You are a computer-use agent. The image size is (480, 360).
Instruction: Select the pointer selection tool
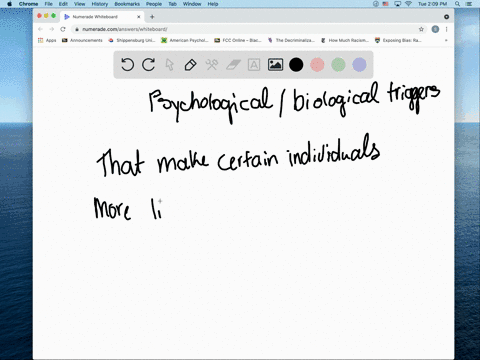click(x=170, y=65)
